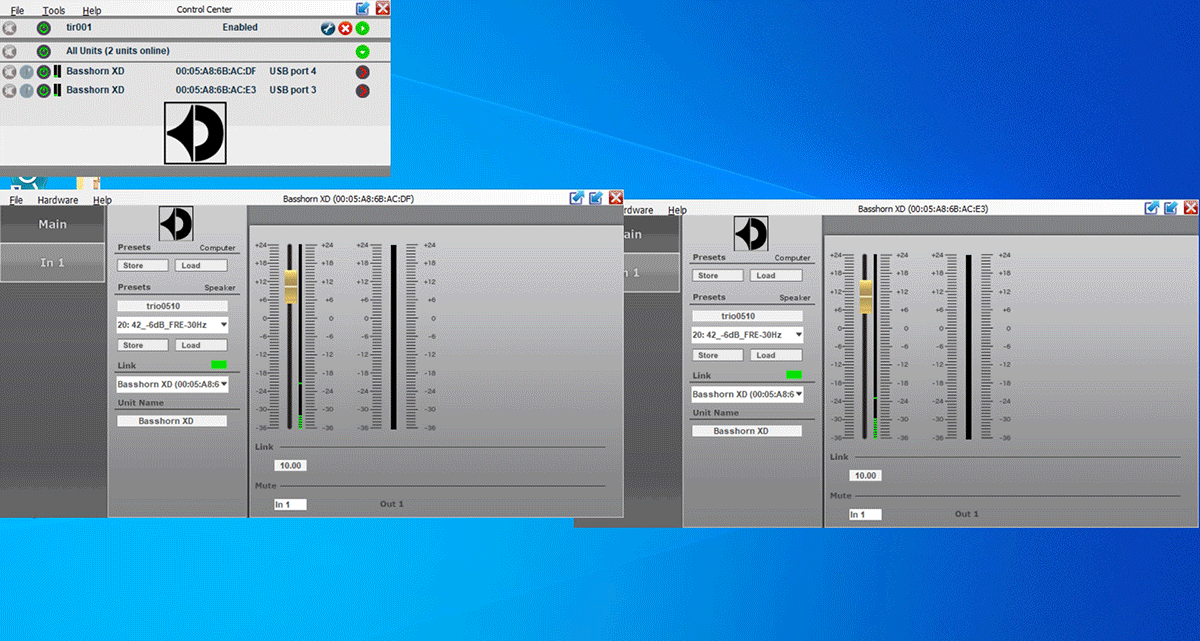
Task: Toggle the All Units green power icon
Action: 44,51
